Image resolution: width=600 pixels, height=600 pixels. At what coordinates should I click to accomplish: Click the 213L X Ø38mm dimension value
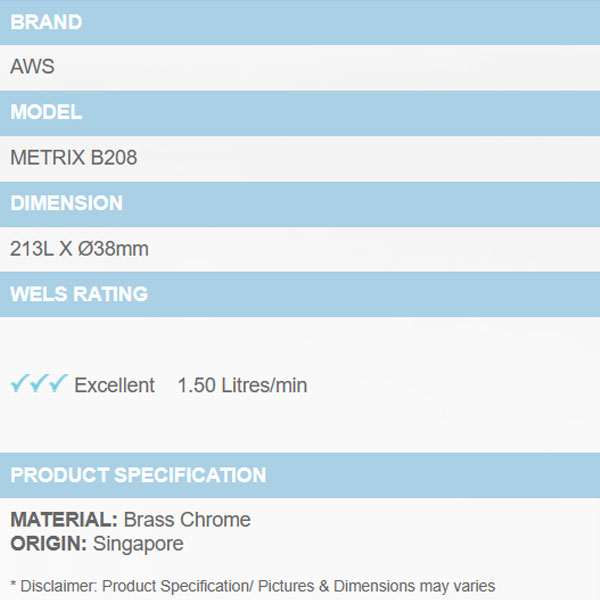coord(79,249)
